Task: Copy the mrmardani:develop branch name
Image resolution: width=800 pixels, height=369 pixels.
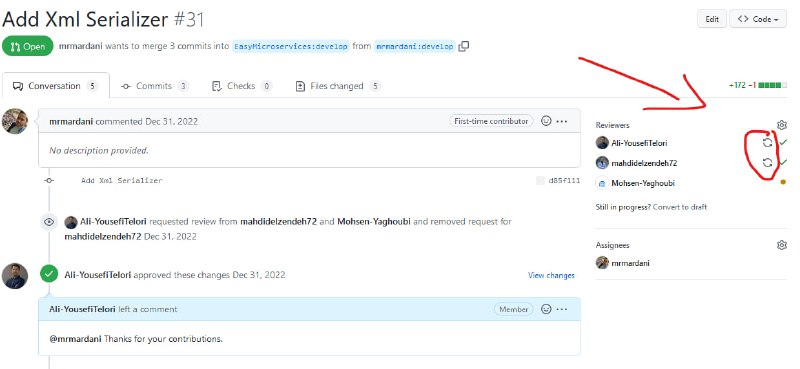Action: 464,46
